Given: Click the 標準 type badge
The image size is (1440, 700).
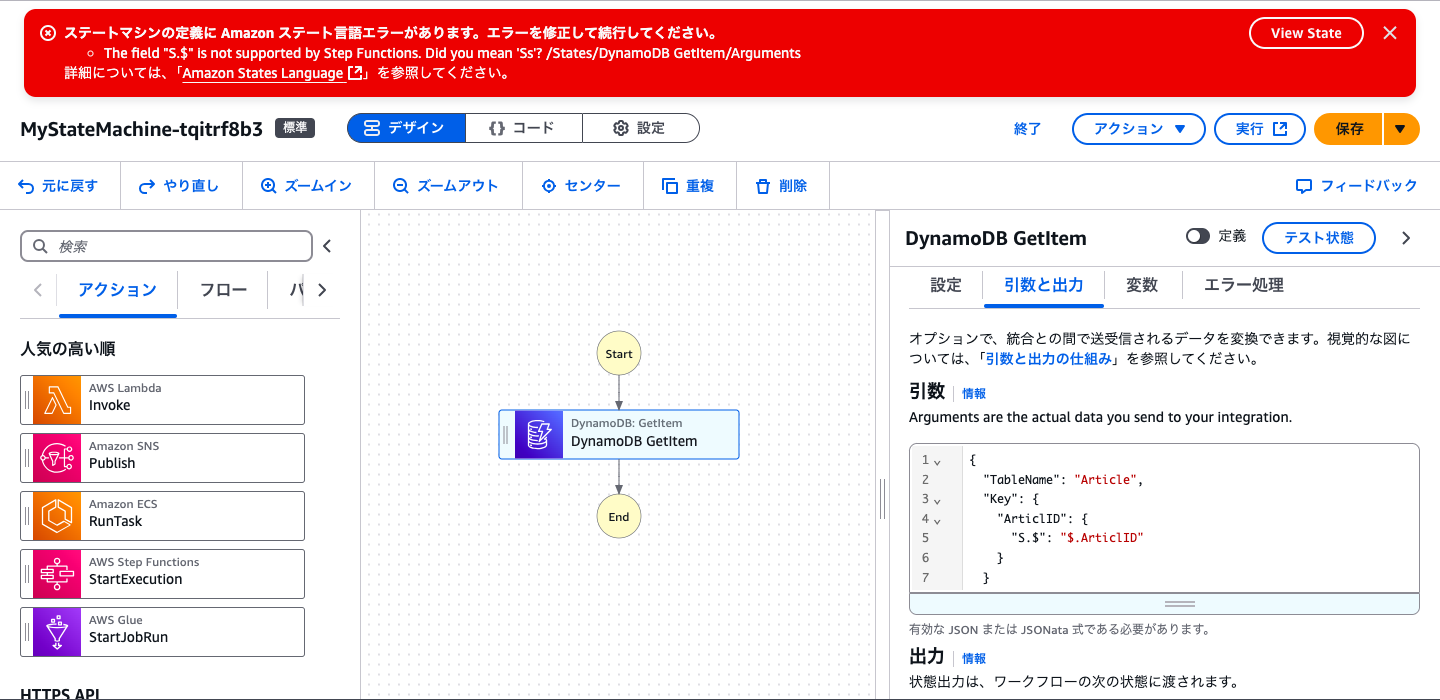Looking at the screenshot, I should click(x=295, y=128).
